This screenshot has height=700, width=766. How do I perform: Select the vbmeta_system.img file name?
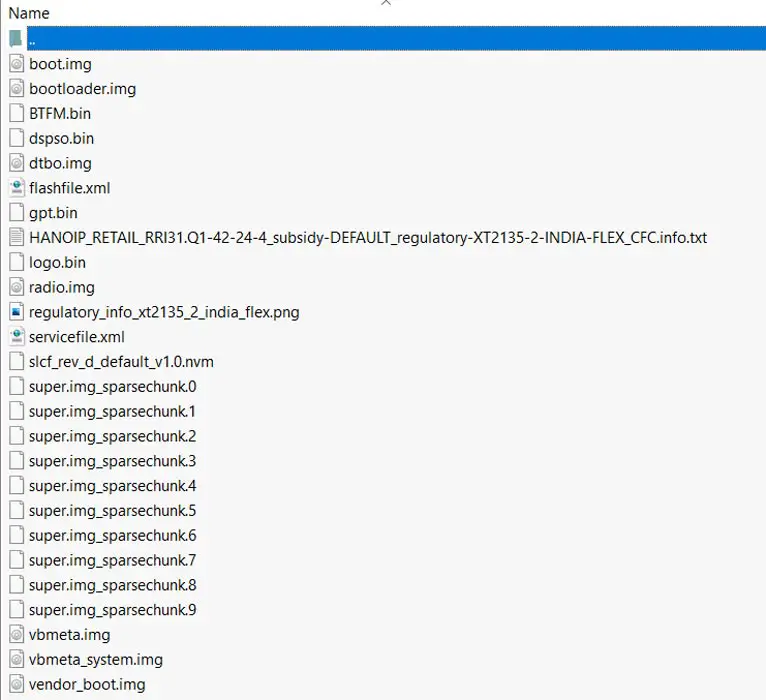tap(96, 660)
